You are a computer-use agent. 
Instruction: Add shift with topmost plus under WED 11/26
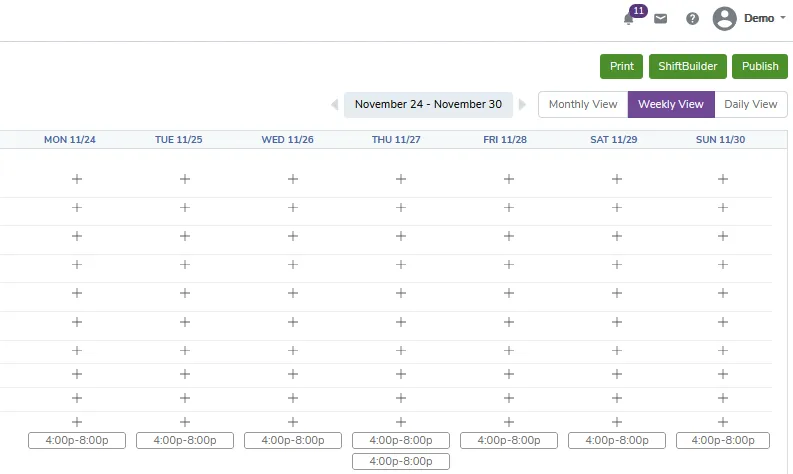click(293, 179)
